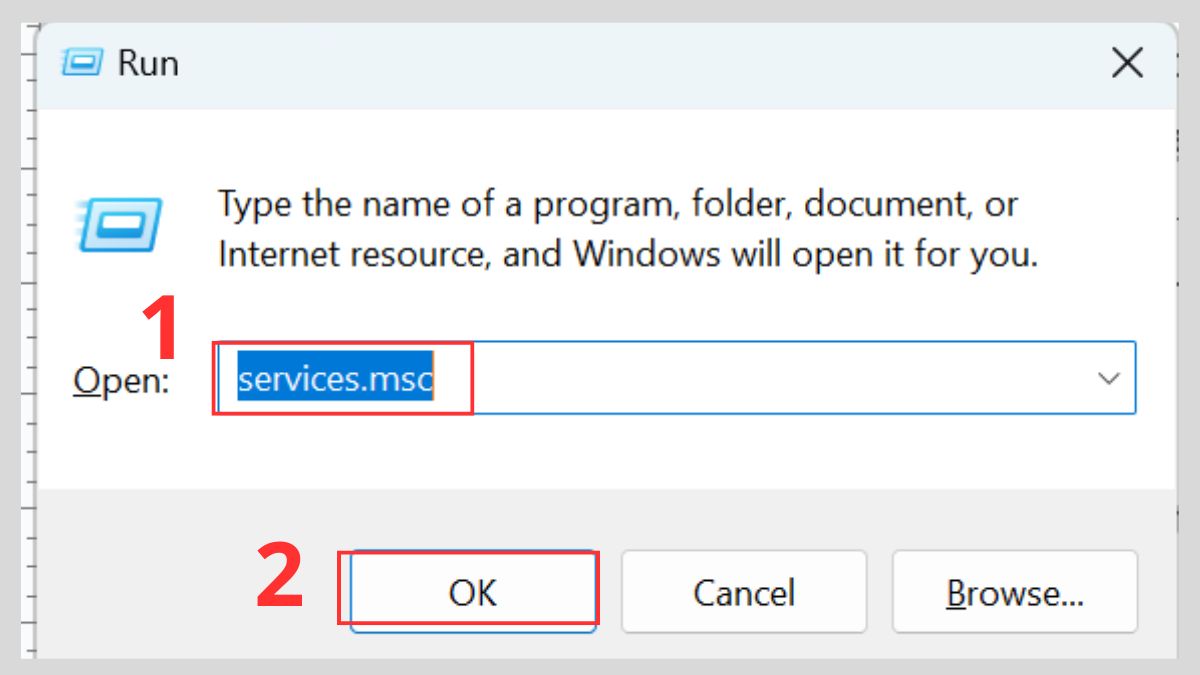Click the "Type the name of a program" line
The image size is (1200, 675).
[x=617, y=205]
